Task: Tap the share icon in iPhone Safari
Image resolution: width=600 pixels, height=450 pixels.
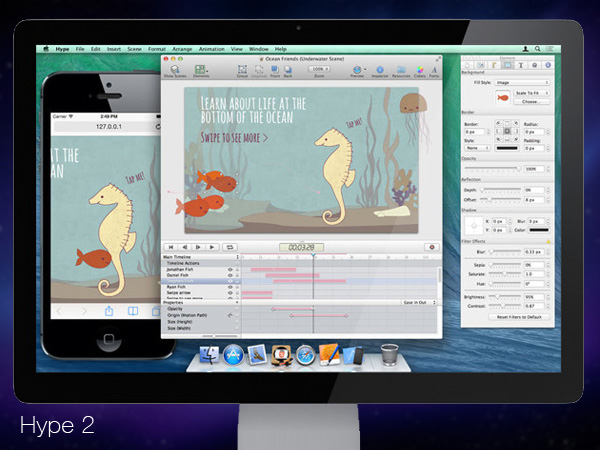Action: (109, 311)
